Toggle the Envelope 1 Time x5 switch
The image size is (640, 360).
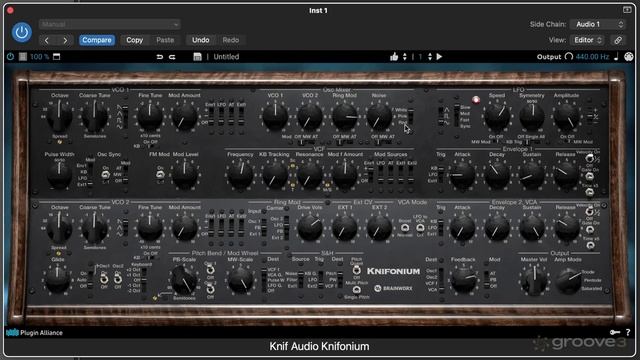click(590, 192)
